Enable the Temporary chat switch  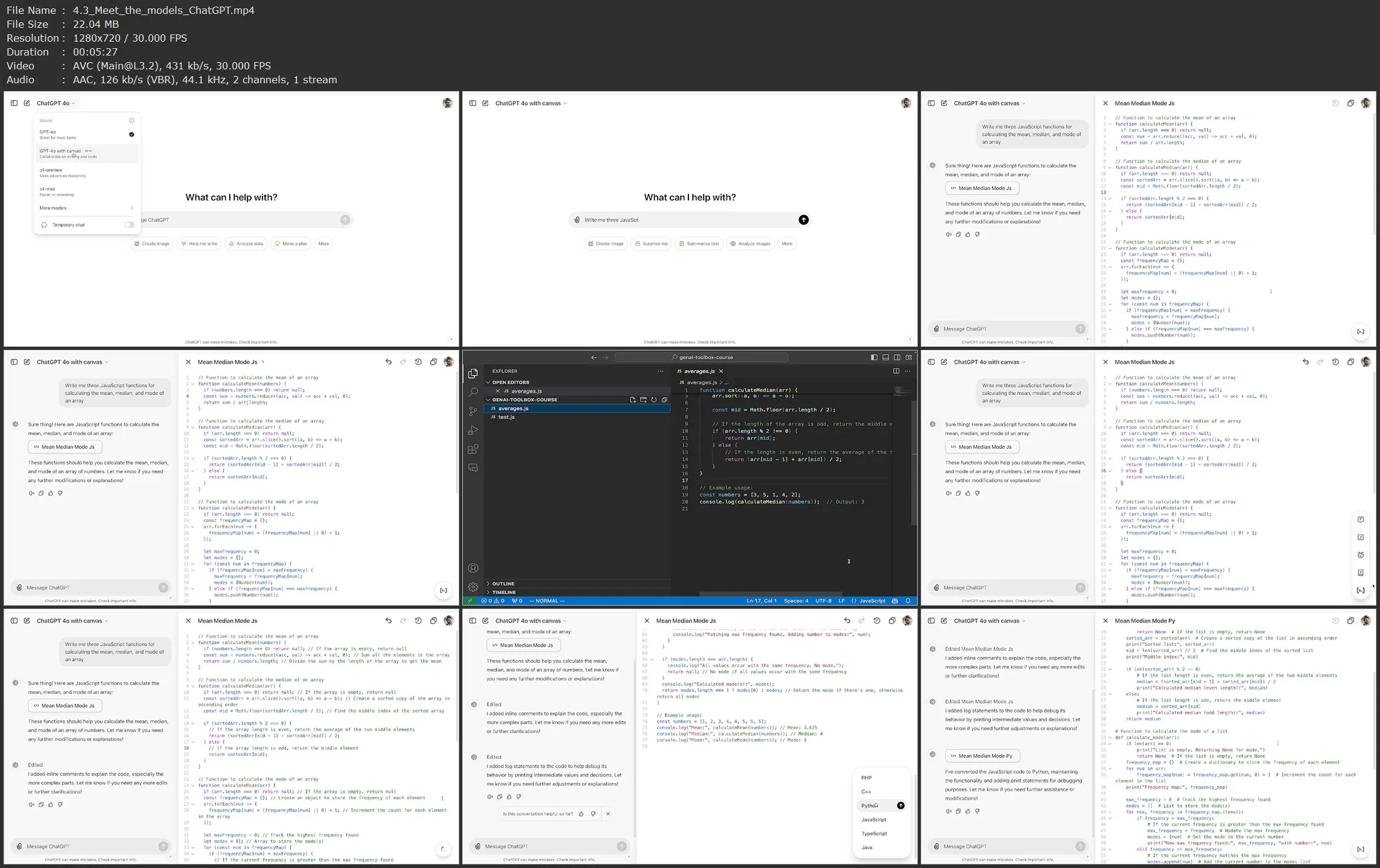click(129, 225)
